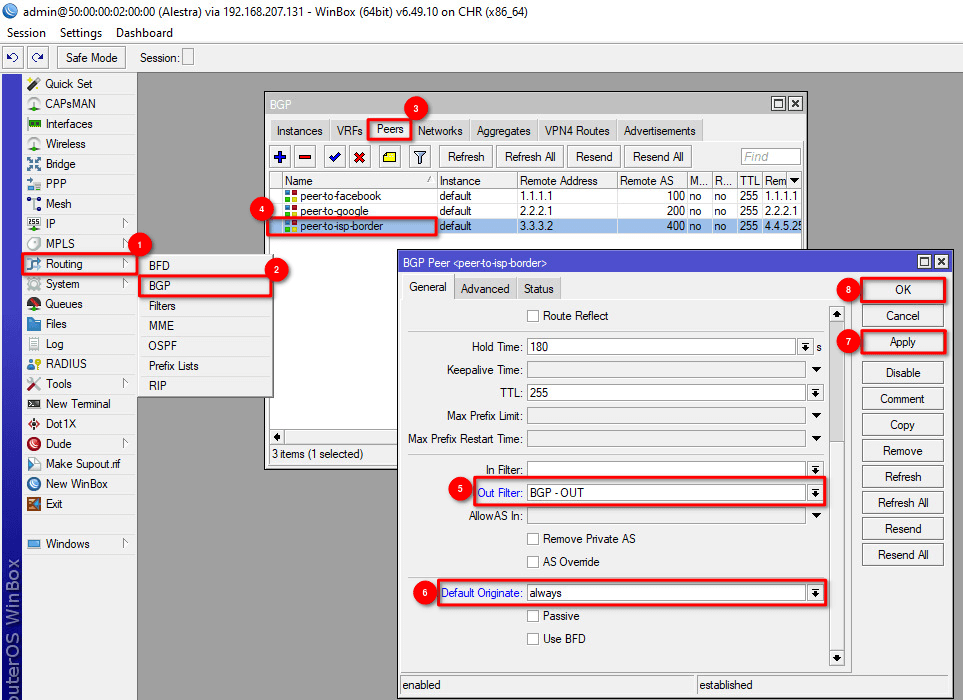
Task: Click the yellow comment note icon
Action: 389,157
